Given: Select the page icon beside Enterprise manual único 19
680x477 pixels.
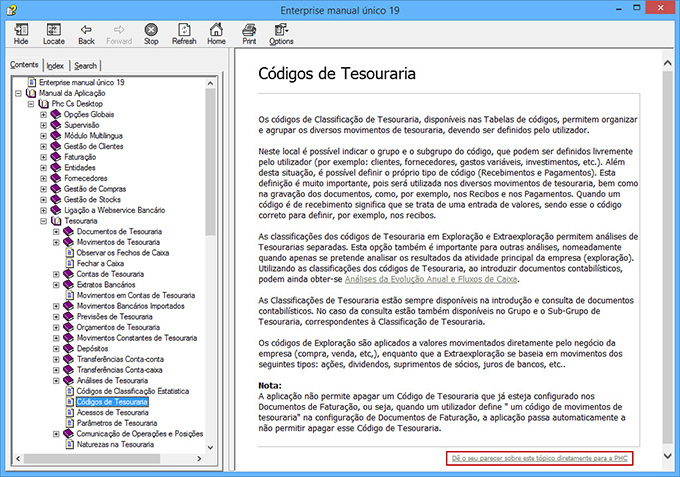Looking at the screenshot, I should point(32,82).
